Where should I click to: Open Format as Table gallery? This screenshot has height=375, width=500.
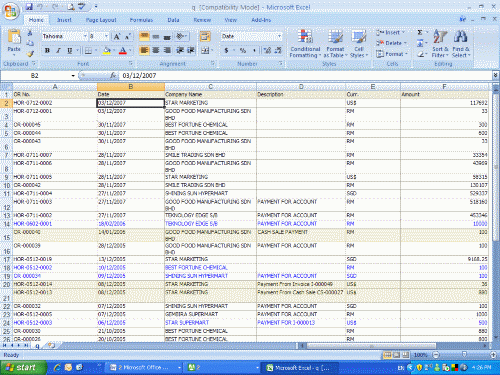[335, 43]
